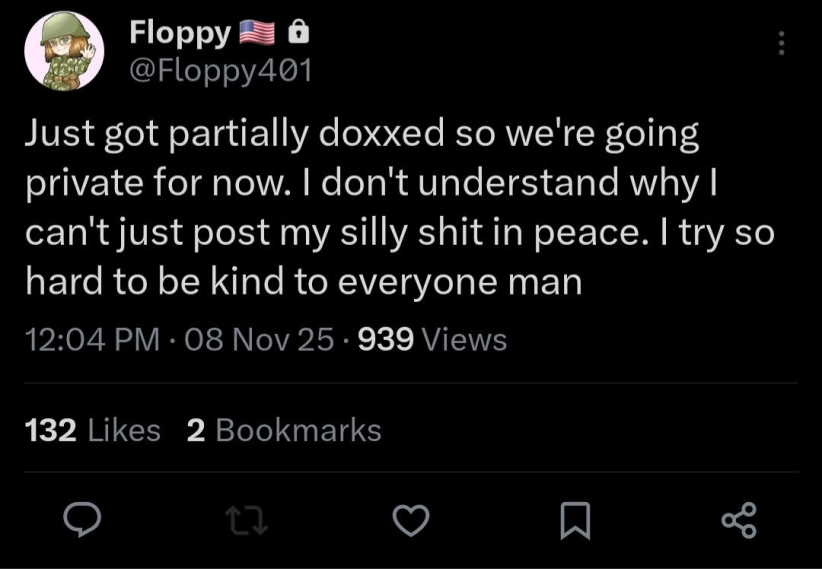Screen dimensions: 822x569
Task: Click the padlock icon beside Floppy
Action: pos(297,34)
